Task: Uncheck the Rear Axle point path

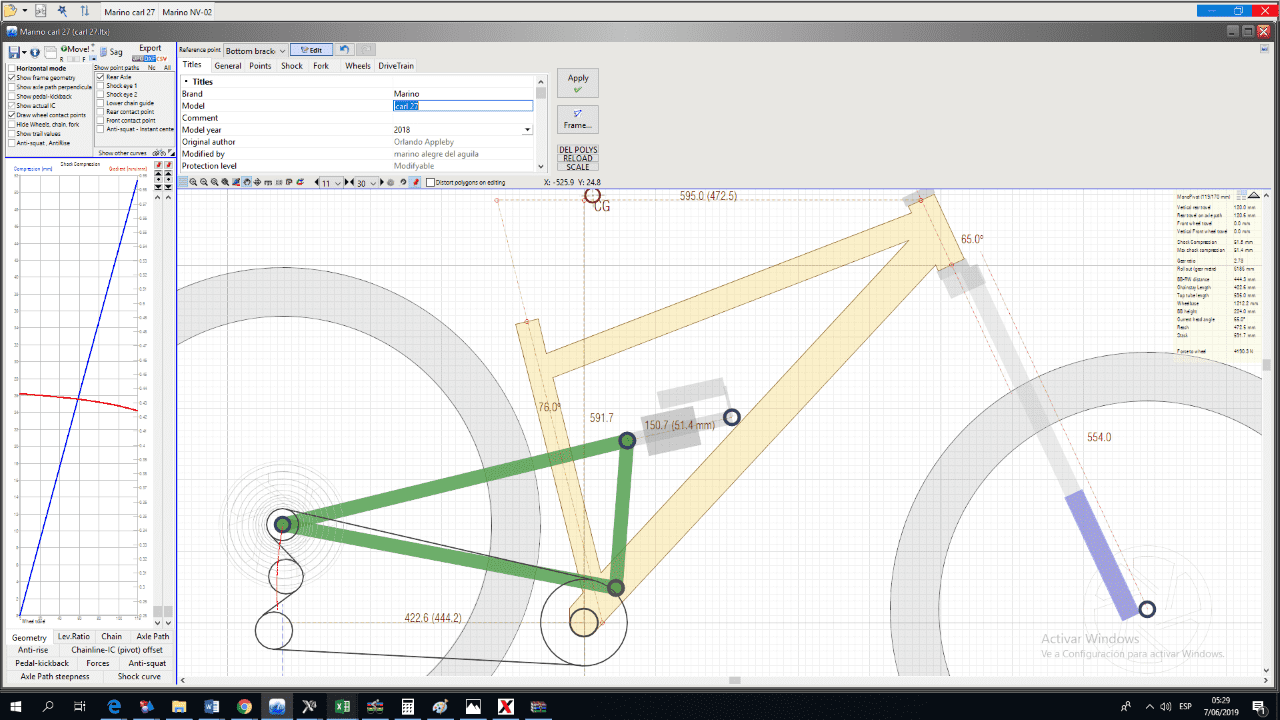Action: point(100,77)
